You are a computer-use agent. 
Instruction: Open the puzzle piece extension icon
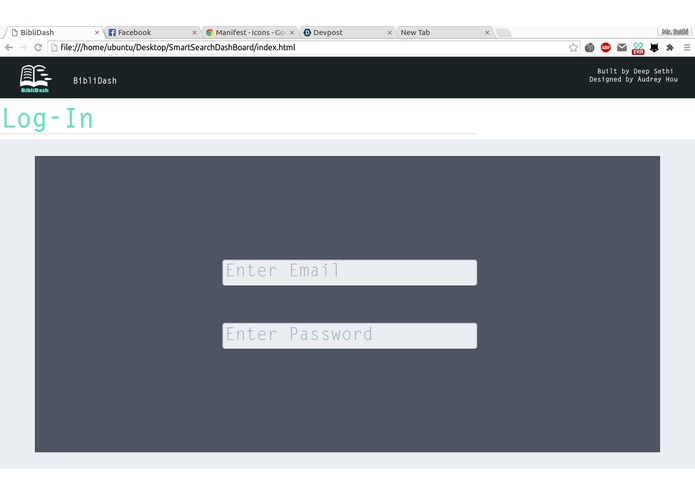[670, 47]
